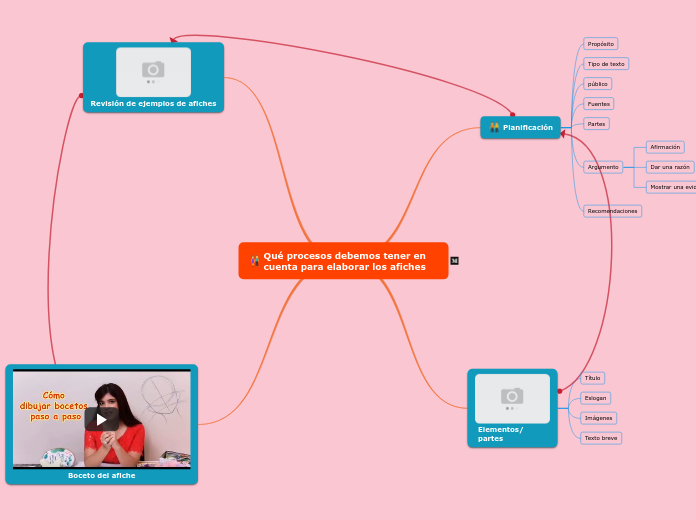Open image placeholder in Revisión de ejemplos node
Screen dimensions: 696x520
[153, 72]
